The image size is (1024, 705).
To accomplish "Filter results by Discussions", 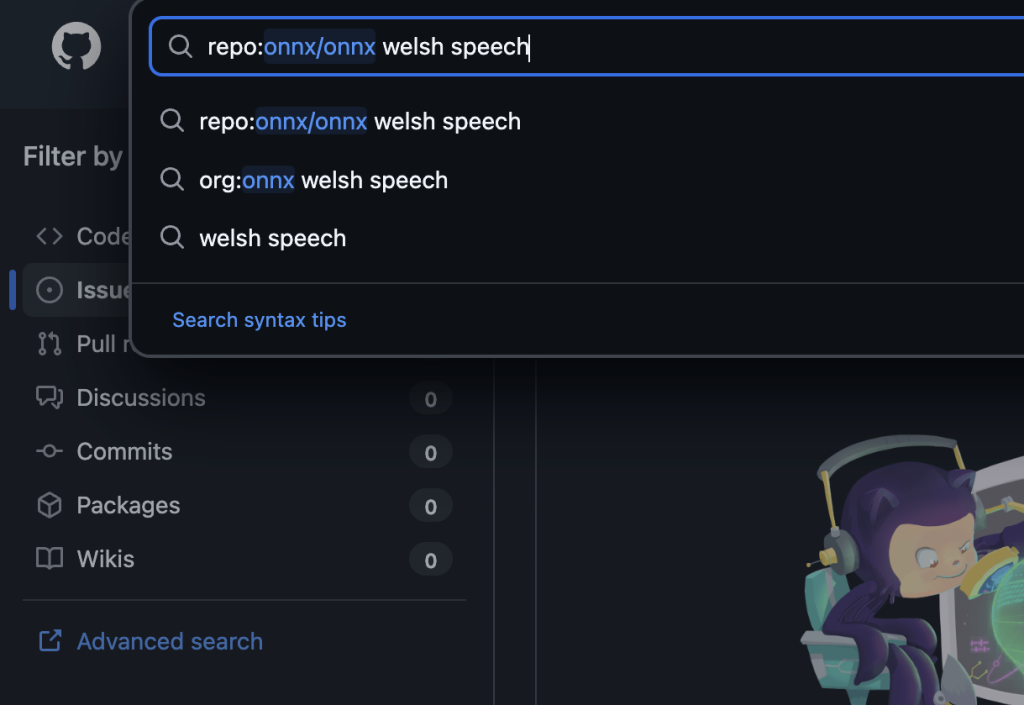I will point(141,398).
